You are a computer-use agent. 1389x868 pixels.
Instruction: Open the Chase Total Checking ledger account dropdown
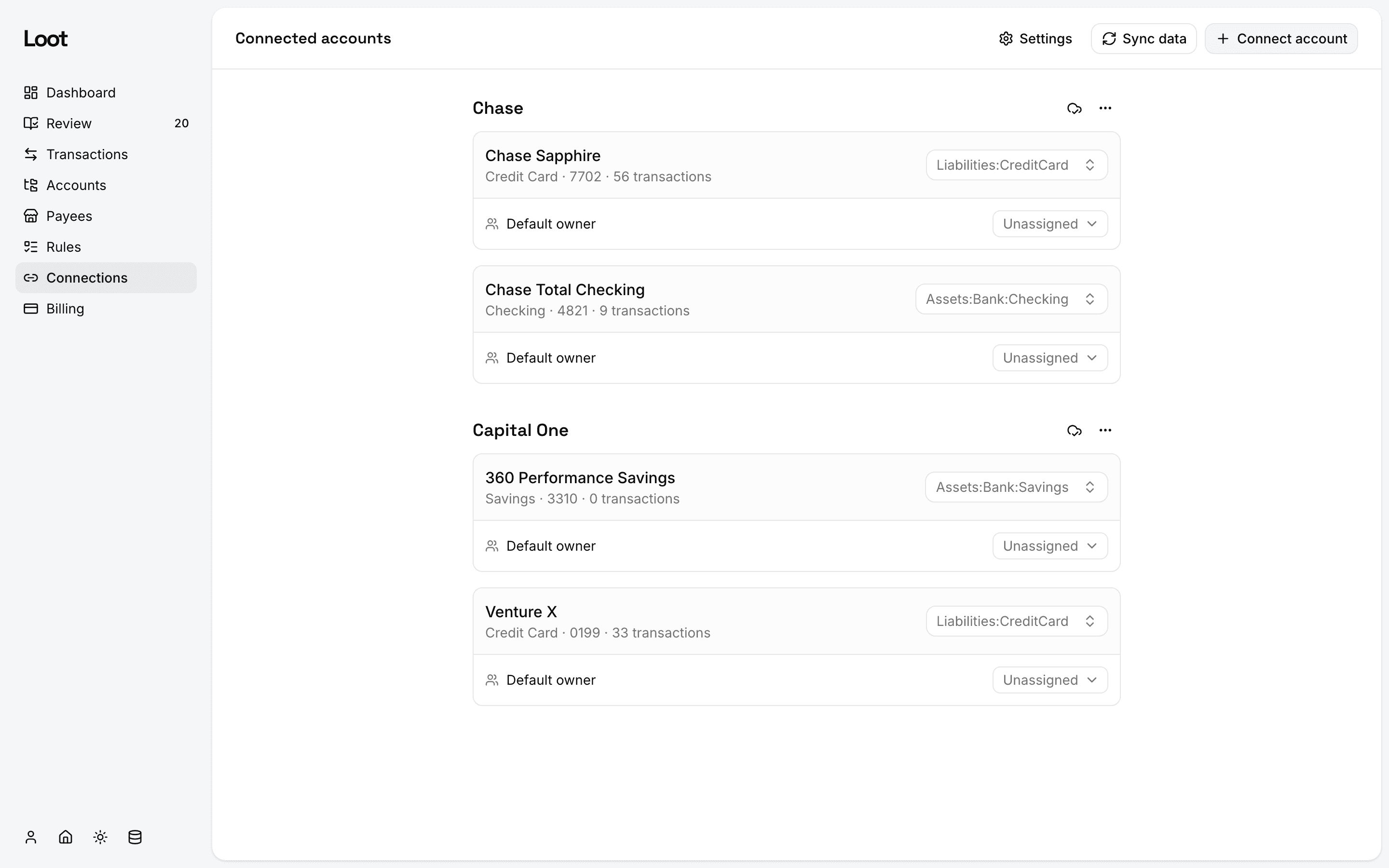pyautogui.click(x=1011, y=299)
